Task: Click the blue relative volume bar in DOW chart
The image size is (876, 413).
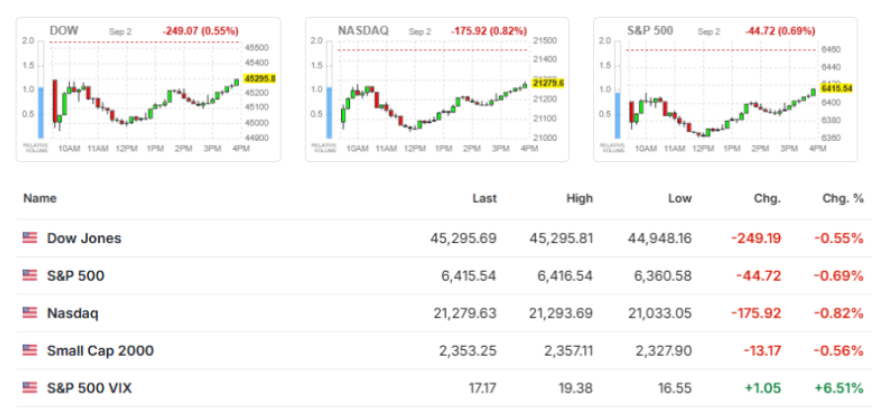Action: coord(41,112)
